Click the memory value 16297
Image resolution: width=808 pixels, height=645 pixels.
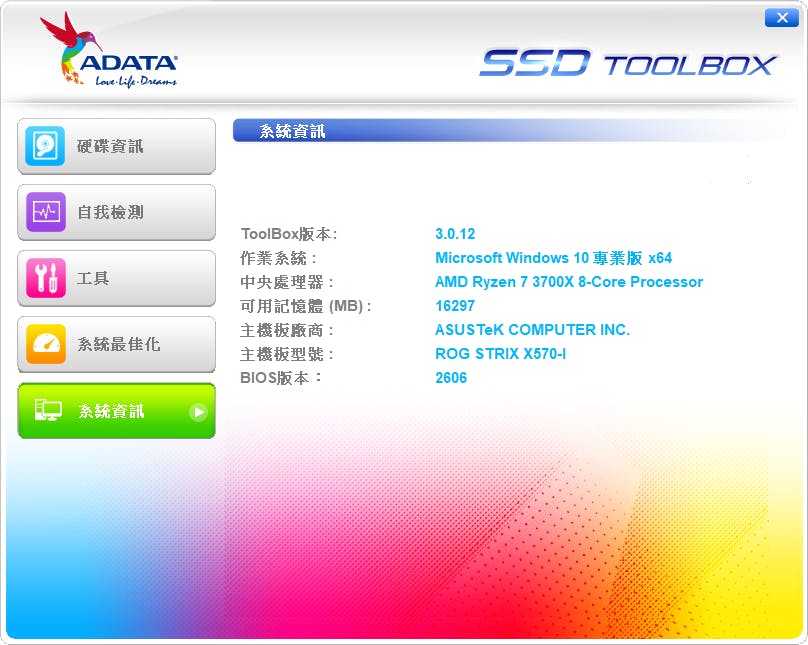point(454,305)
